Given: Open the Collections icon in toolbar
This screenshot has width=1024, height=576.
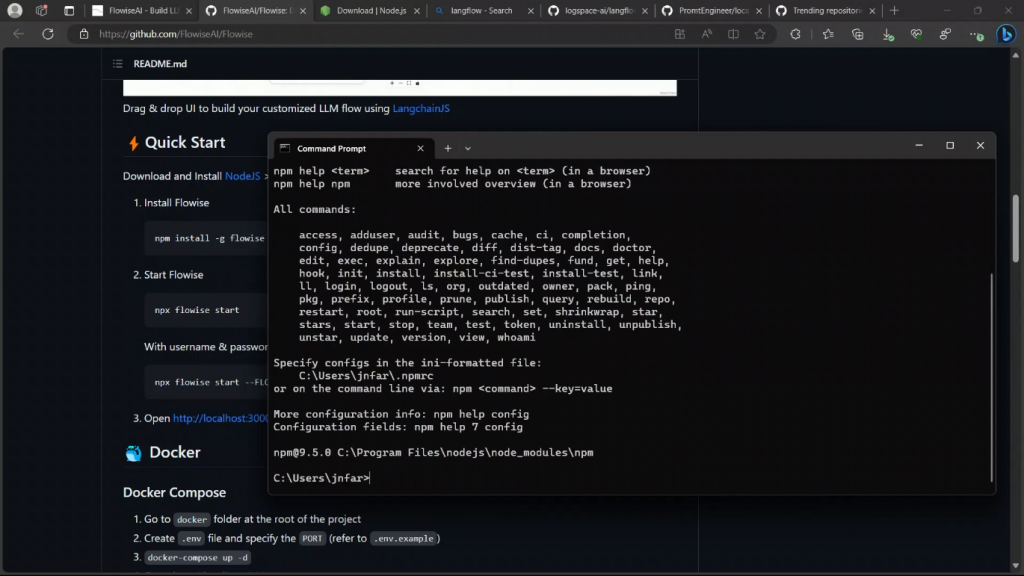Looking at the screenshot, I should click(858, 34).
